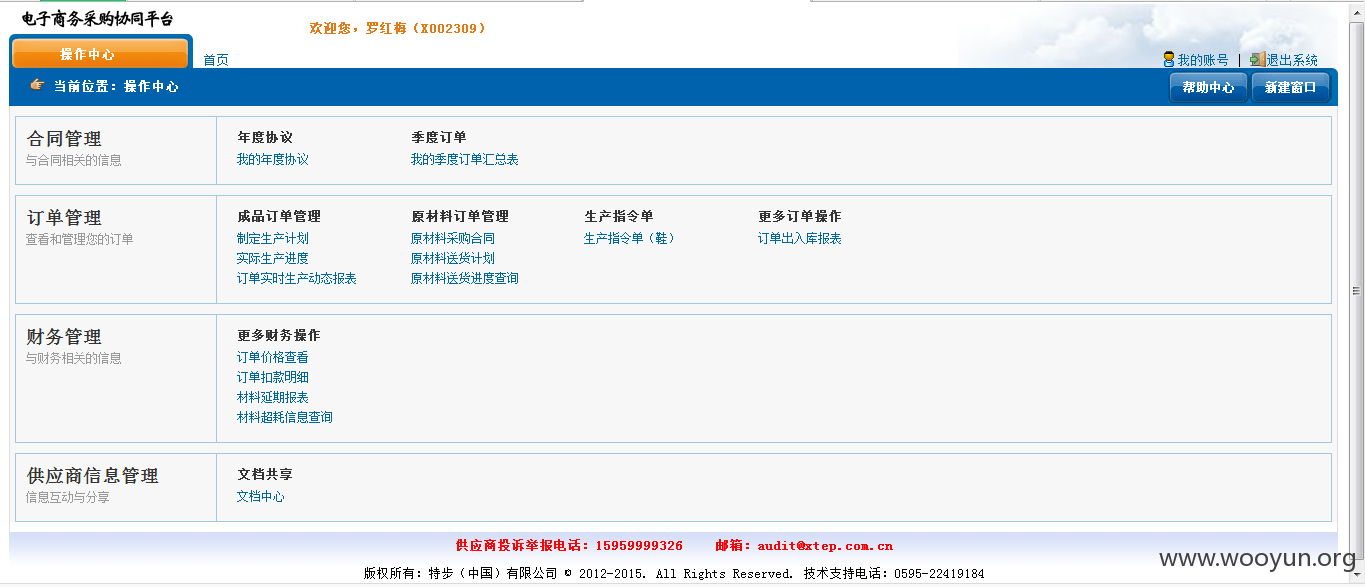Screen dimensions: 1365x587
Task: Open 我的年度协议 link
Action: (272, 160)
